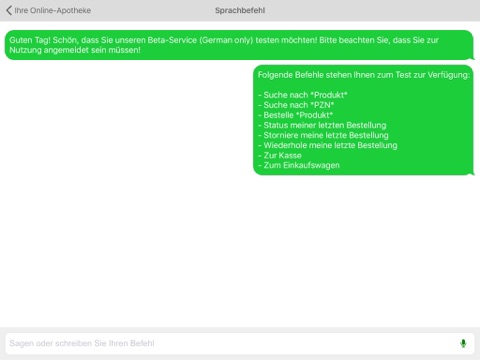Click 'Status meiner letzten Bestellung' line
480x360 pixels.
322,125
